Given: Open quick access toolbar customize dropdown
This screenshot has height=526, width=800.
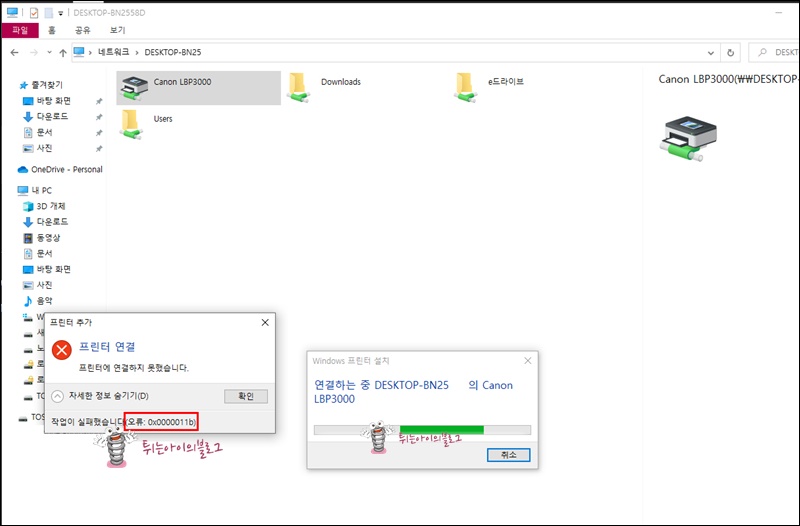Looking at the screenshot, I should [60, 14].
